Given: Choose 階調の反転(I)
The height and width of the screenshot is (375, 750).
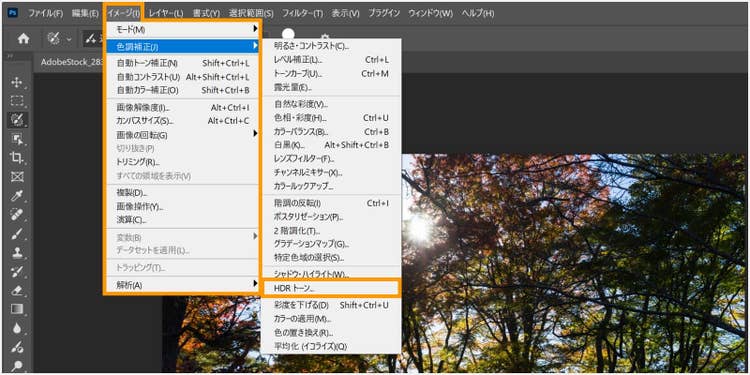Looking at the screenshot, I should coord(331,203).
